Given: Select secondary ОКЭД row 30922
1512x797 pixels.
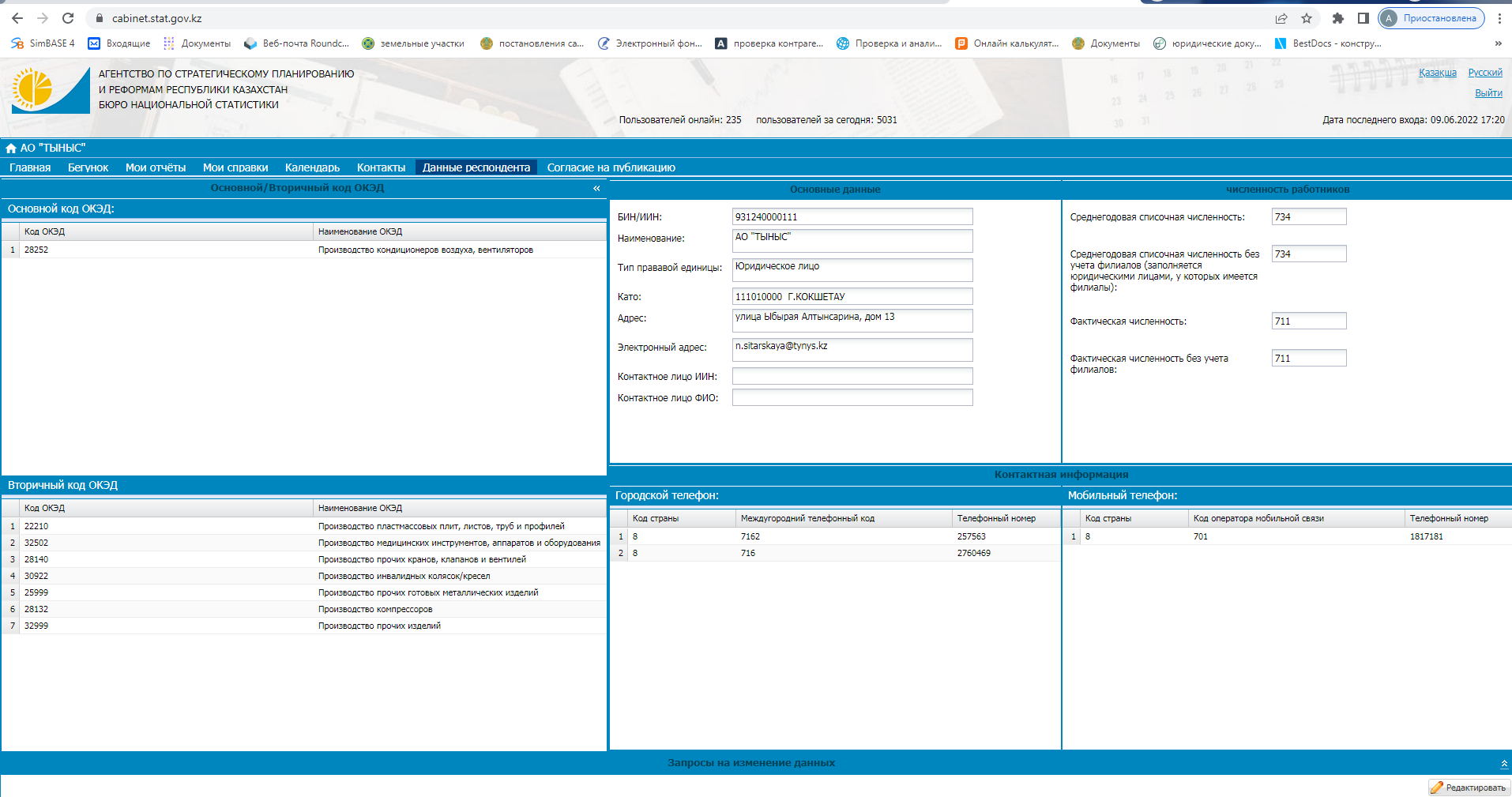Looking at the screenshot, I should pos(304,576).
